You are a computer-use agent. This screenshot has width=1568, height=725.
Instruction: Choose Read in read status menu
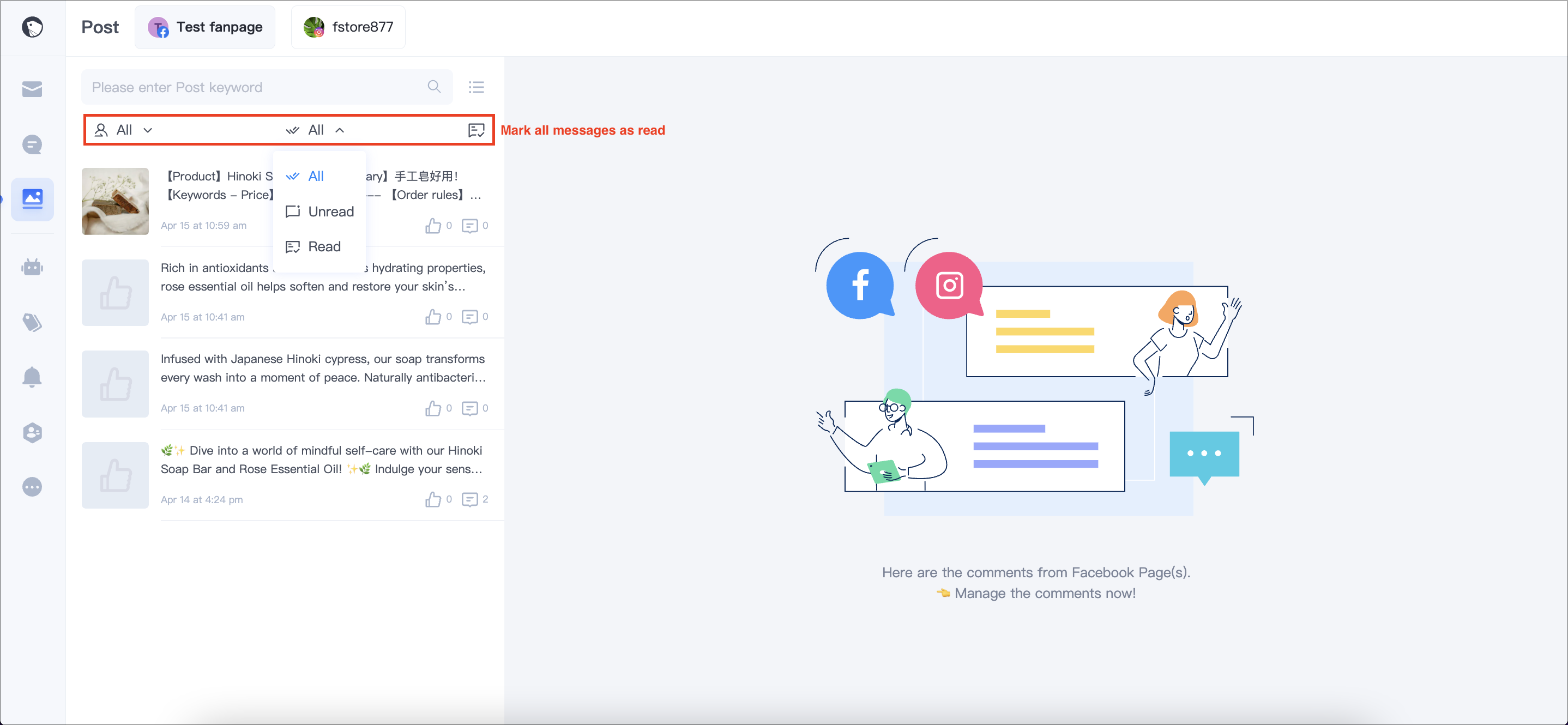tap(319, 246)
